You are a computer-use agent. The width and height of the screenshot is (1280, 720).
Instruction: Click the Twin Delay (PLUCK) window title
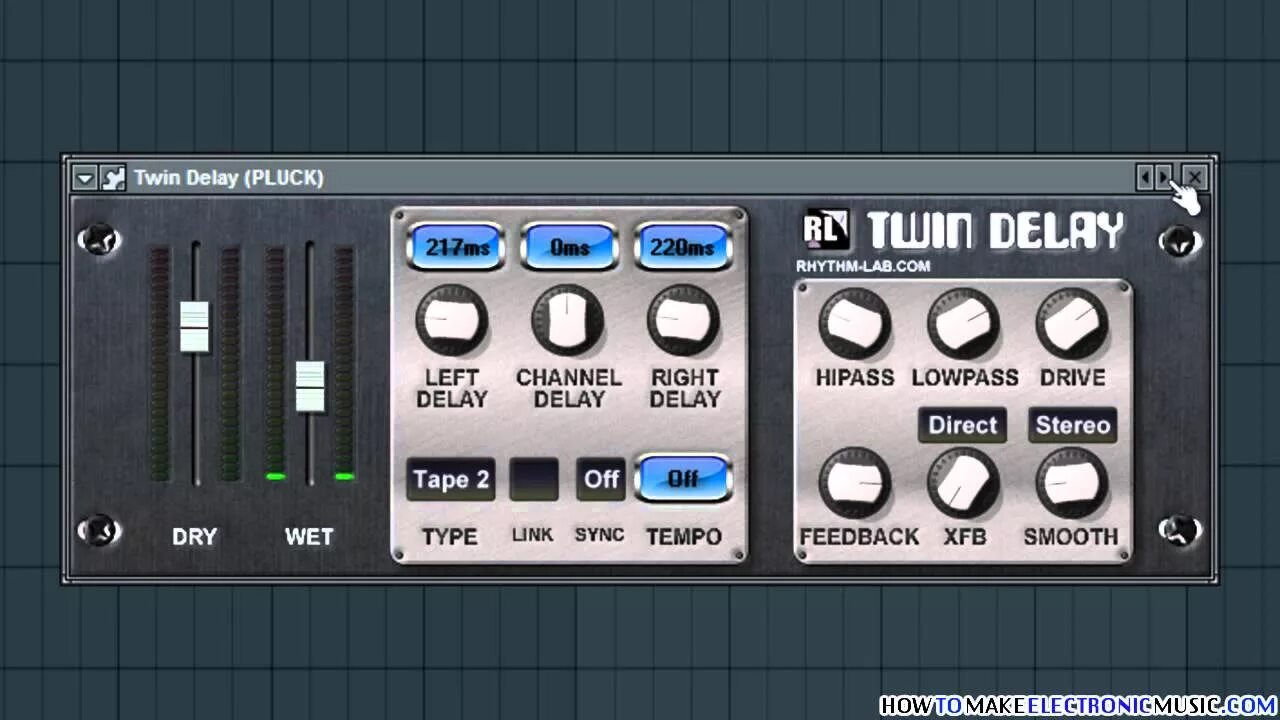tap(229, 178)
